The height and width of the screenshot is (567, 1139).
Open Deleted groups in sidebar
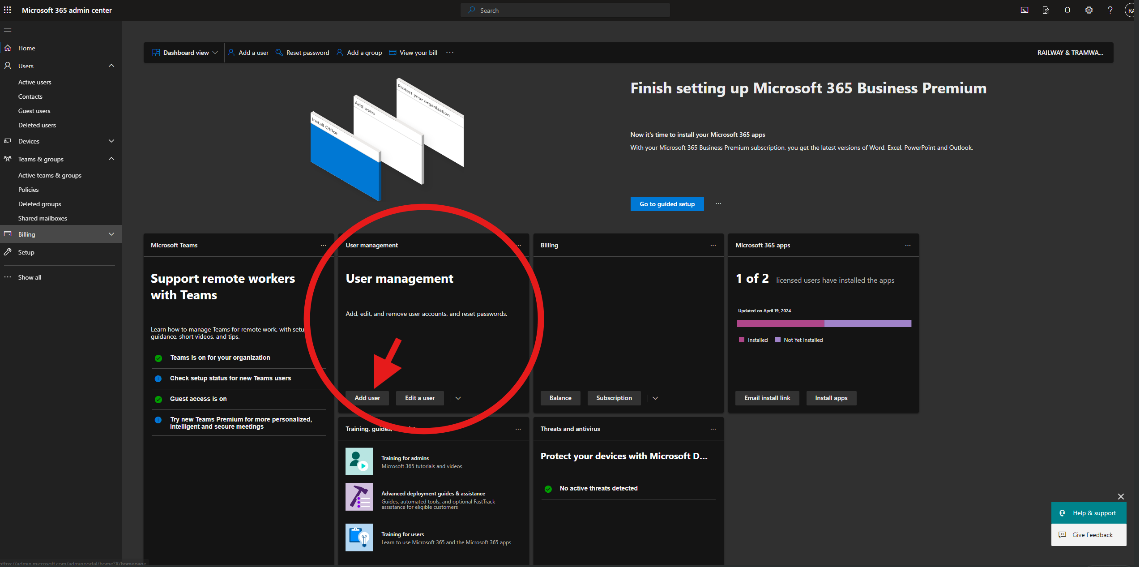click(40, 204)
